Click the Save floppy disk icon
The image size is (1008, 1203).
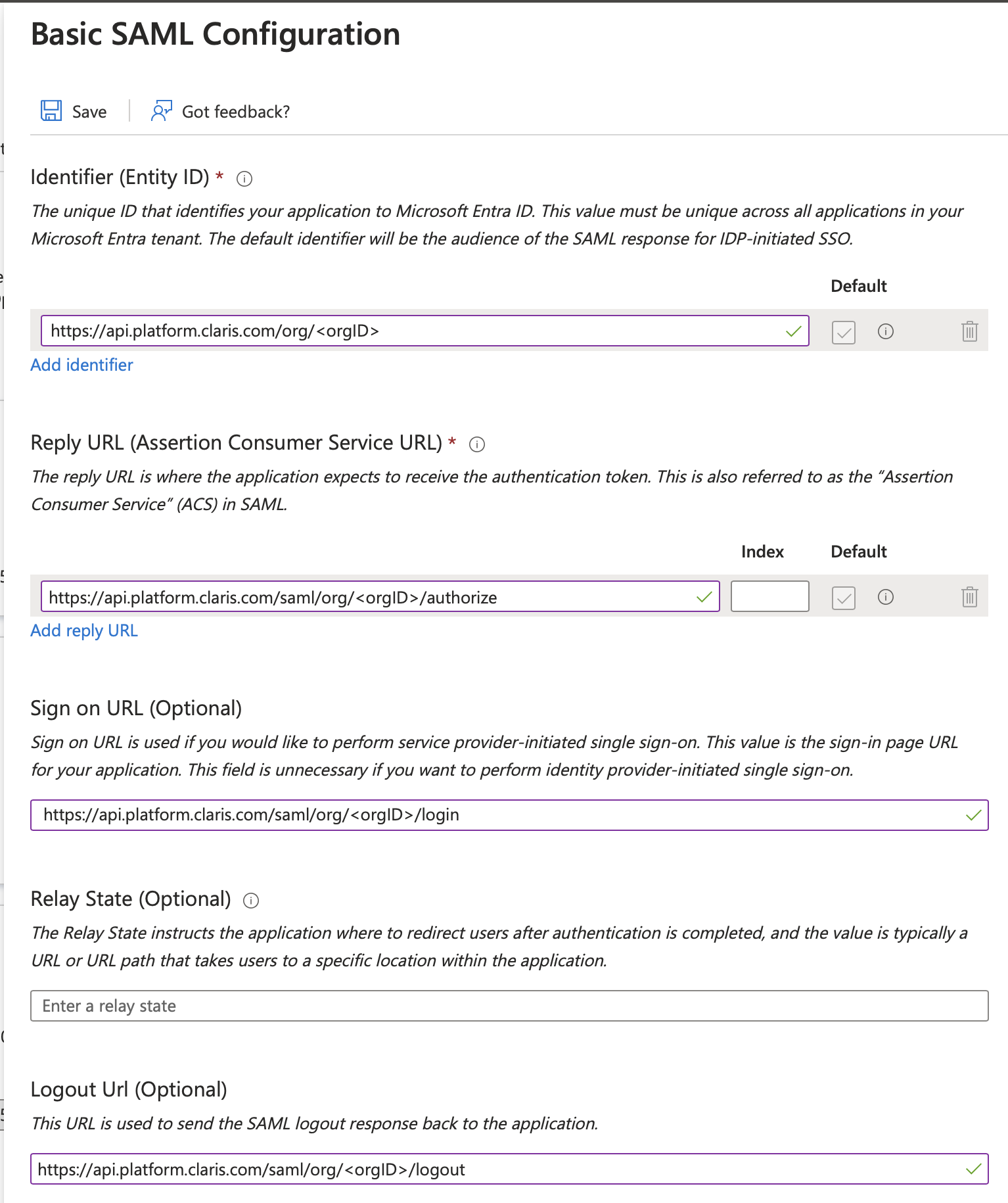pyautogui.click(x=51, y=111)
